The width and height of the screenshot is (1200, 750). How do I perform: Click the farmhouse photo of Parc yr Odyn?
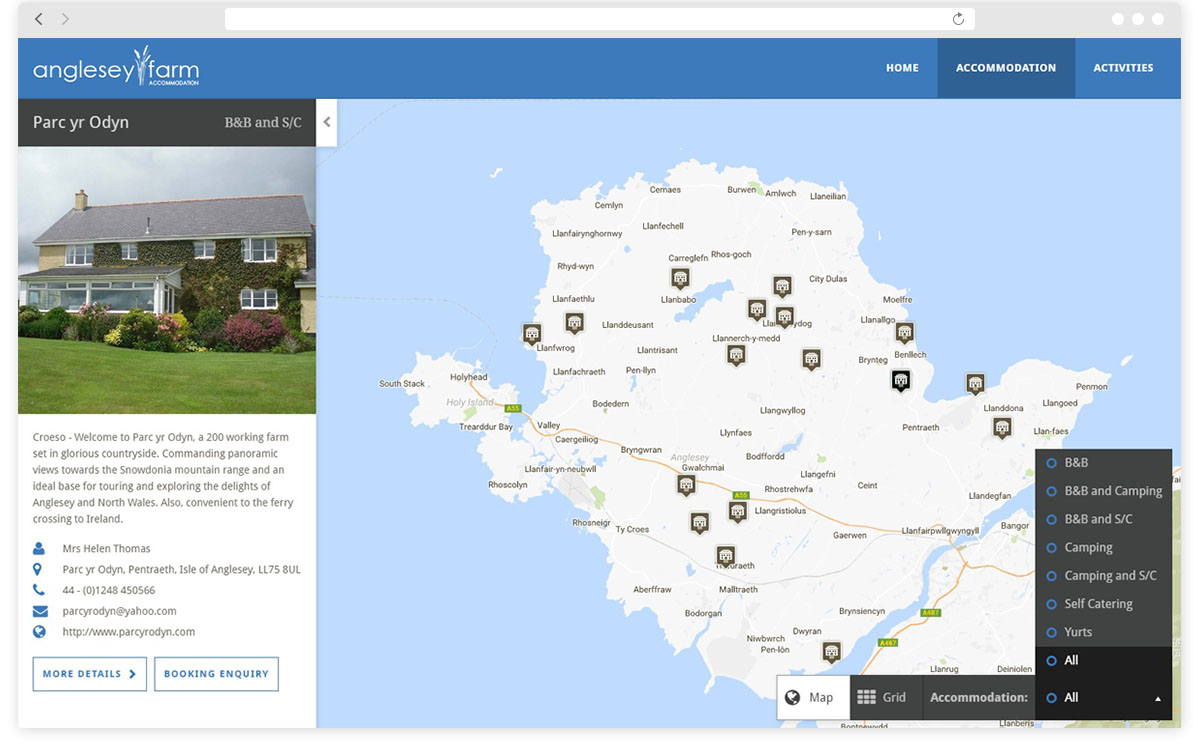(167, 280)
